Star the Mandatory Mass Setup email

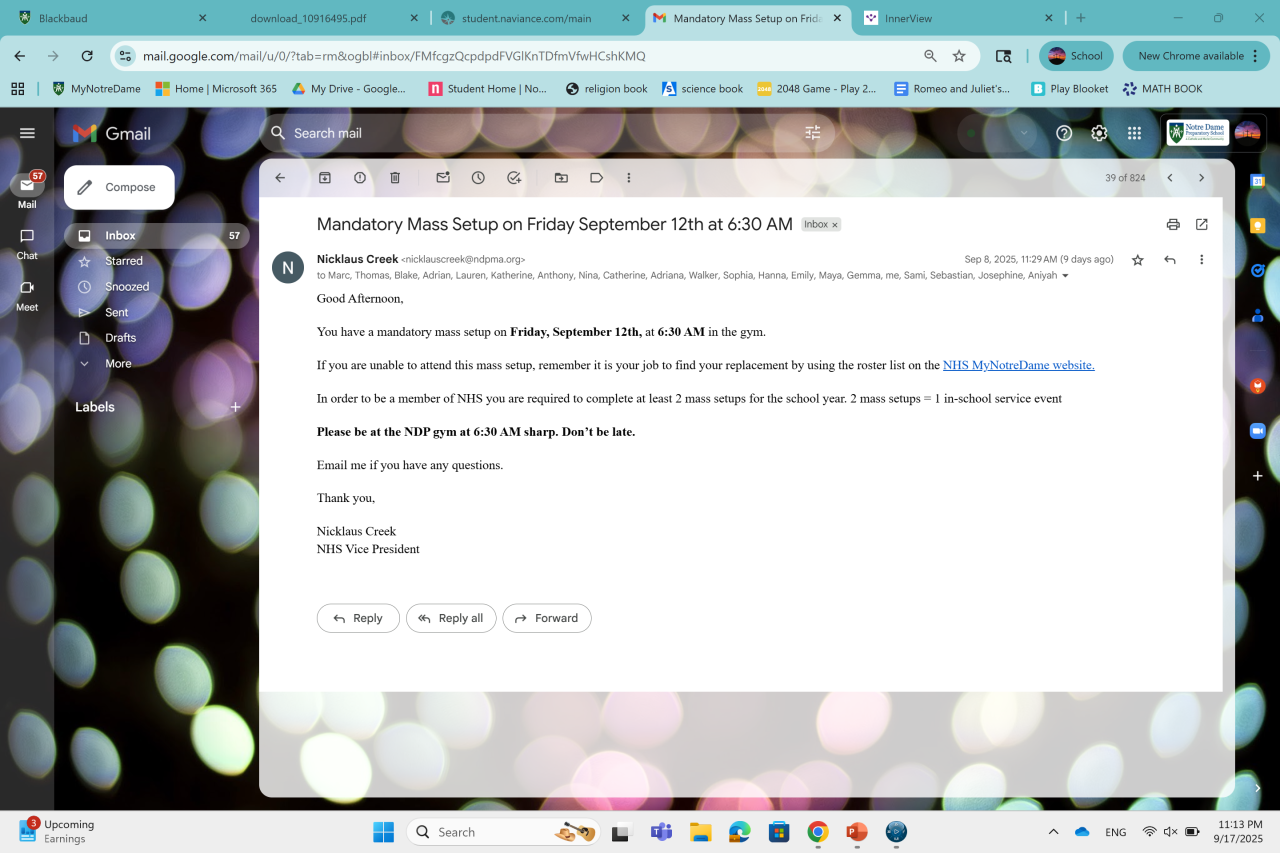coord(1137,260)
